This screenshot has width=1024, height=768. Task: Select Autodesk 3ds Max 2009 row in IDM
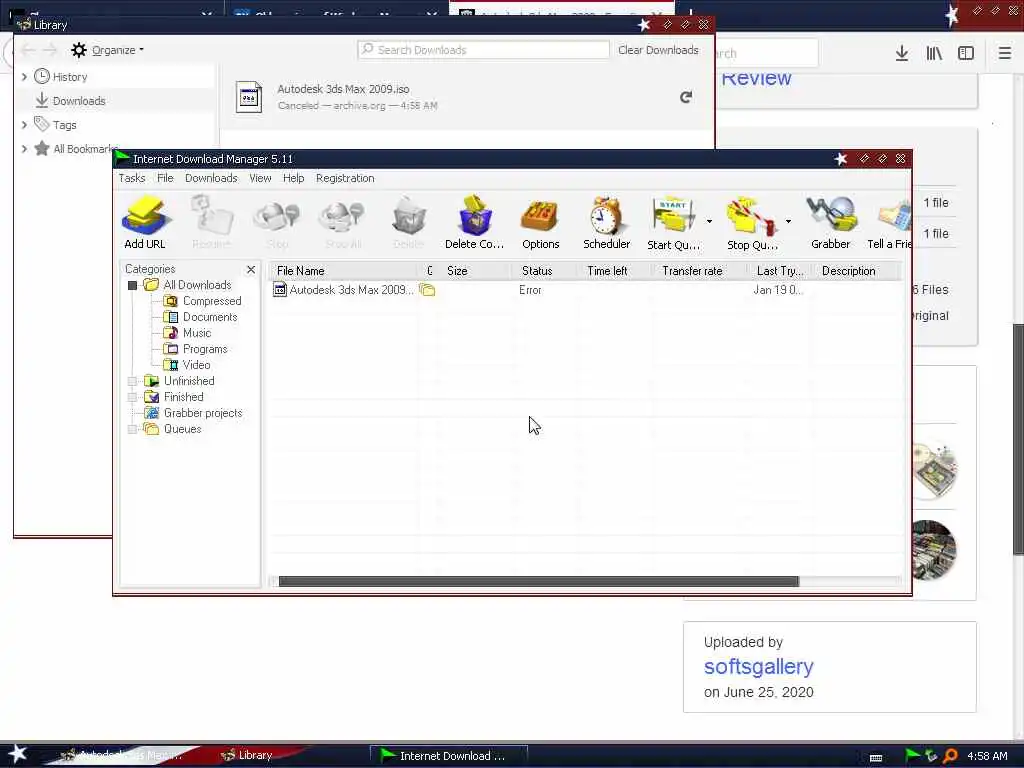585,290
